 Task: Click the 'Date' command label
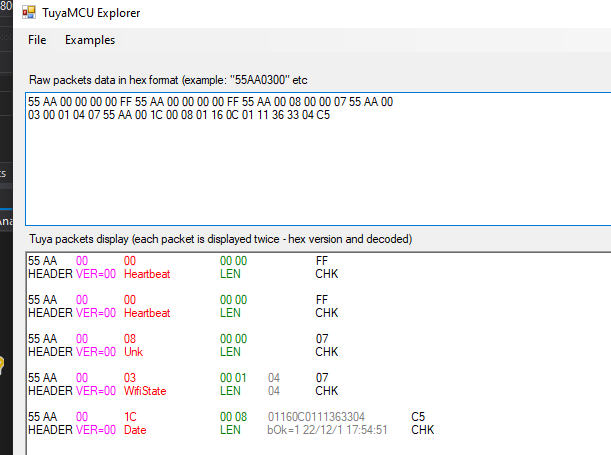135,430
